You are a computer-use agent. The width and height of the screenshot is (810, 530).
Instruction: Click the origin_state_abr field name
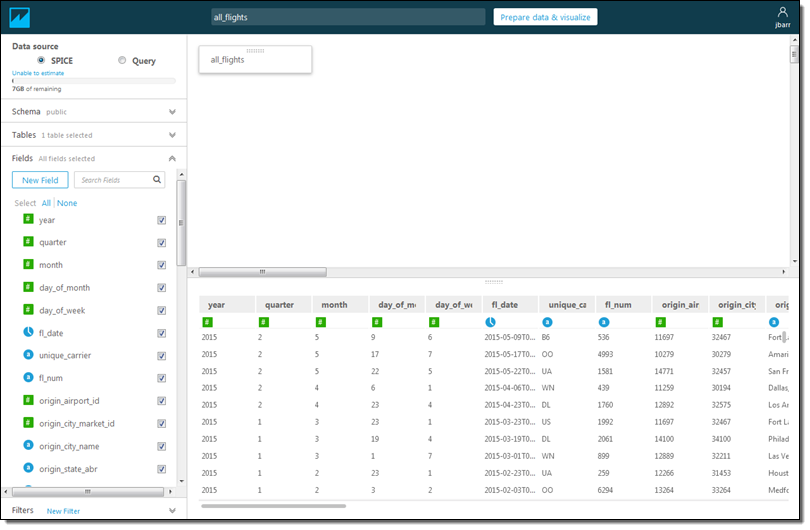tap(68, 469)
